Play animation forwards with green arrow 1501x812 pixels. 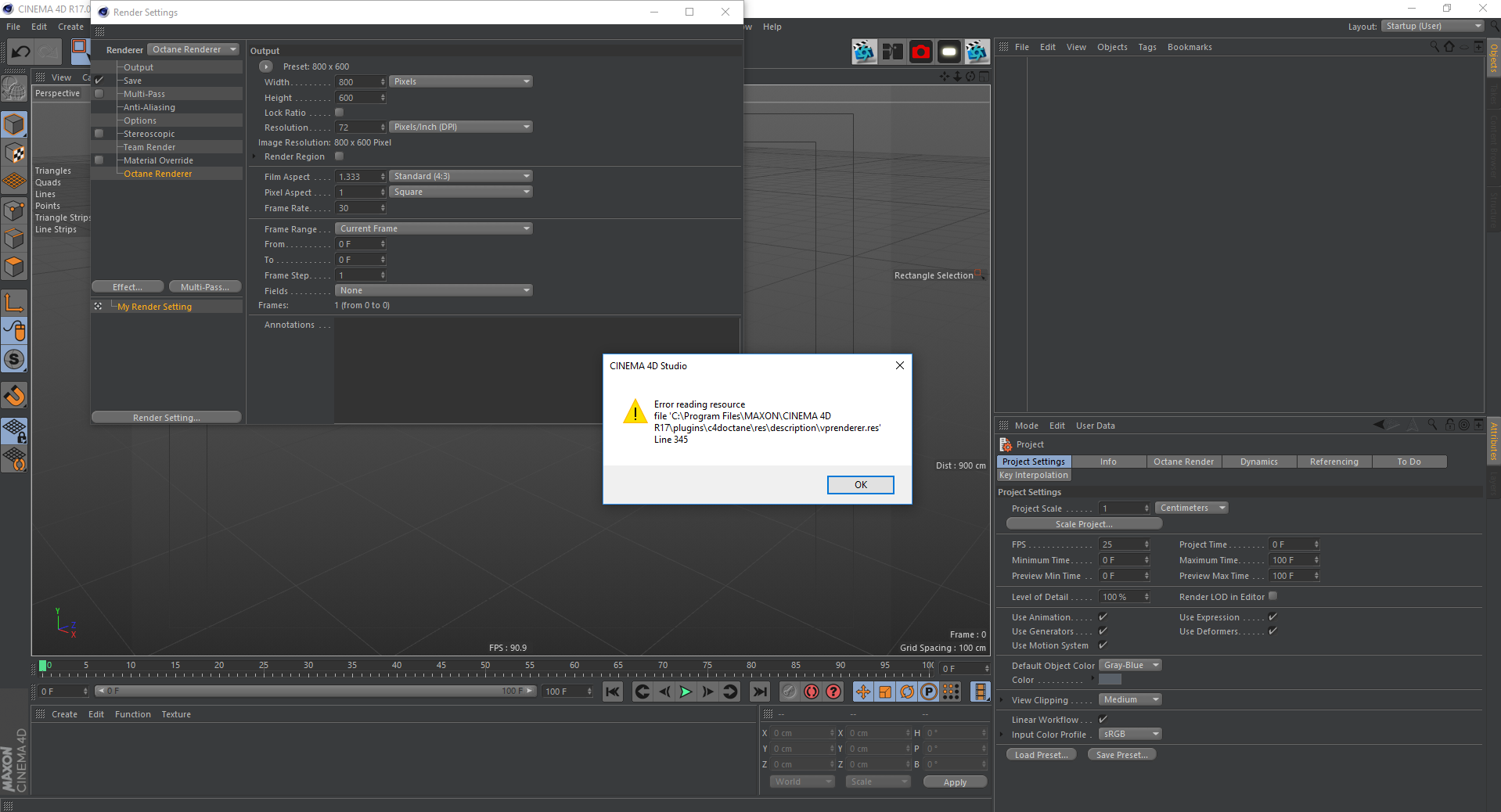point(686,692)
